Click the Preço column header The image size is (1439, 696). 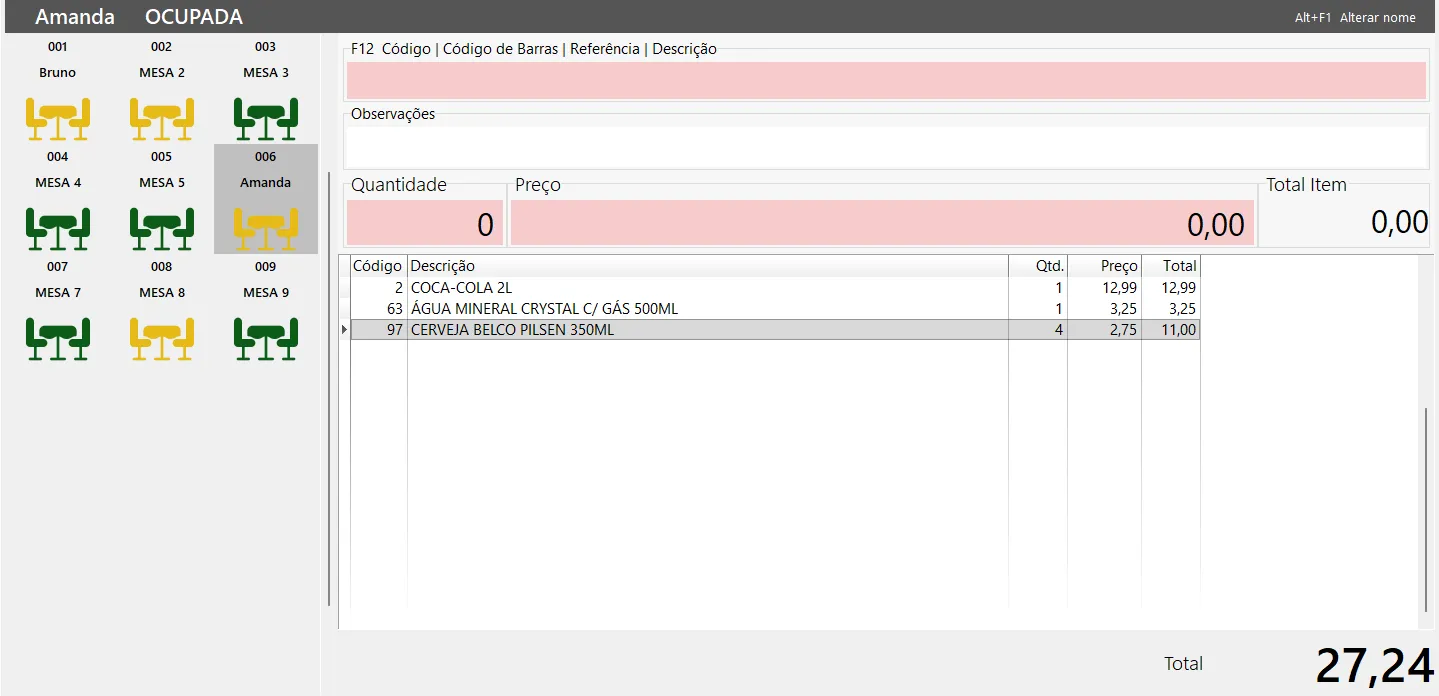pyautogui.click(x=1105, y=266)
